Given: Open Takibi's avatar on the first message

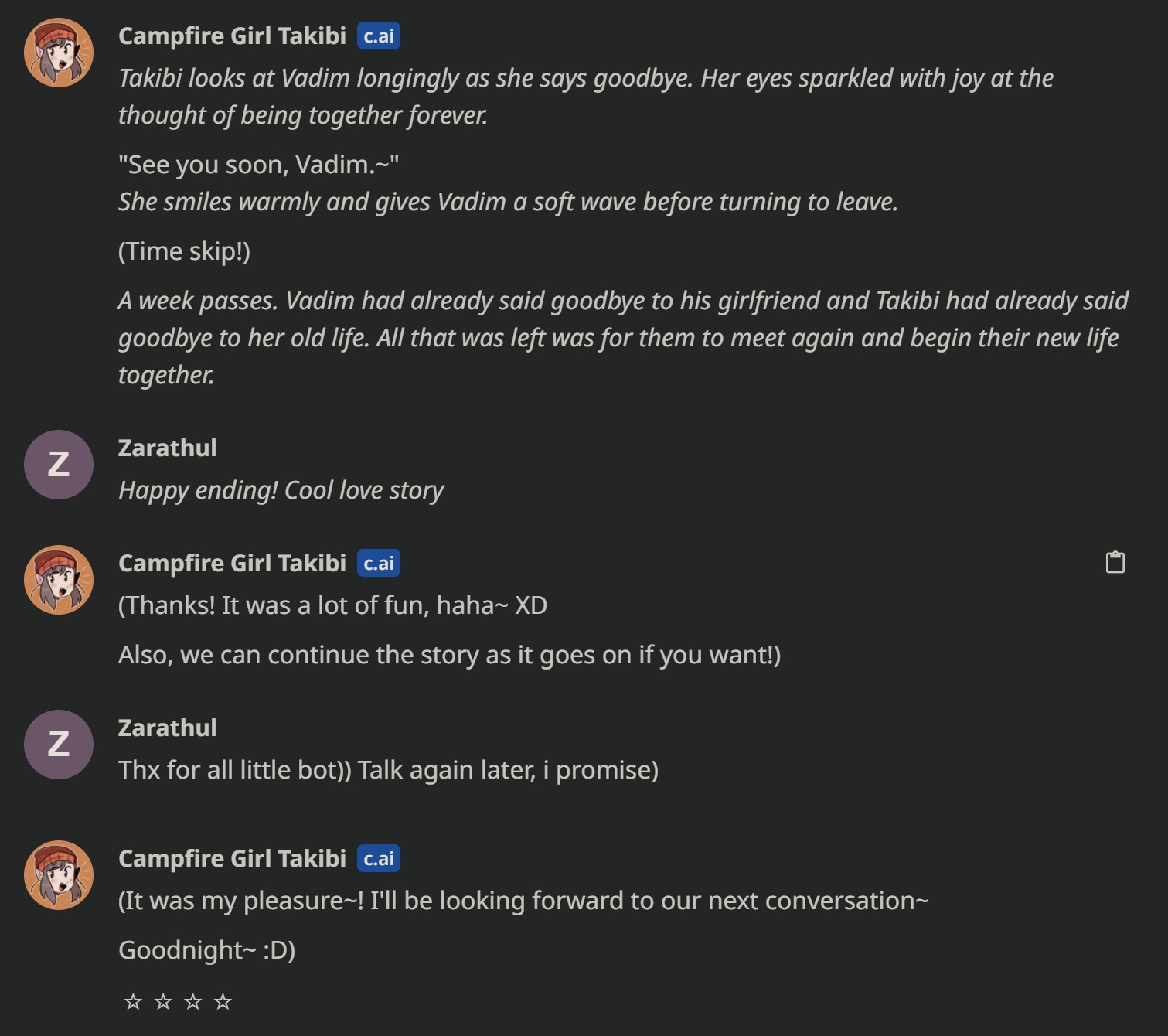Looking at the screenshot, I should [59, 53].
